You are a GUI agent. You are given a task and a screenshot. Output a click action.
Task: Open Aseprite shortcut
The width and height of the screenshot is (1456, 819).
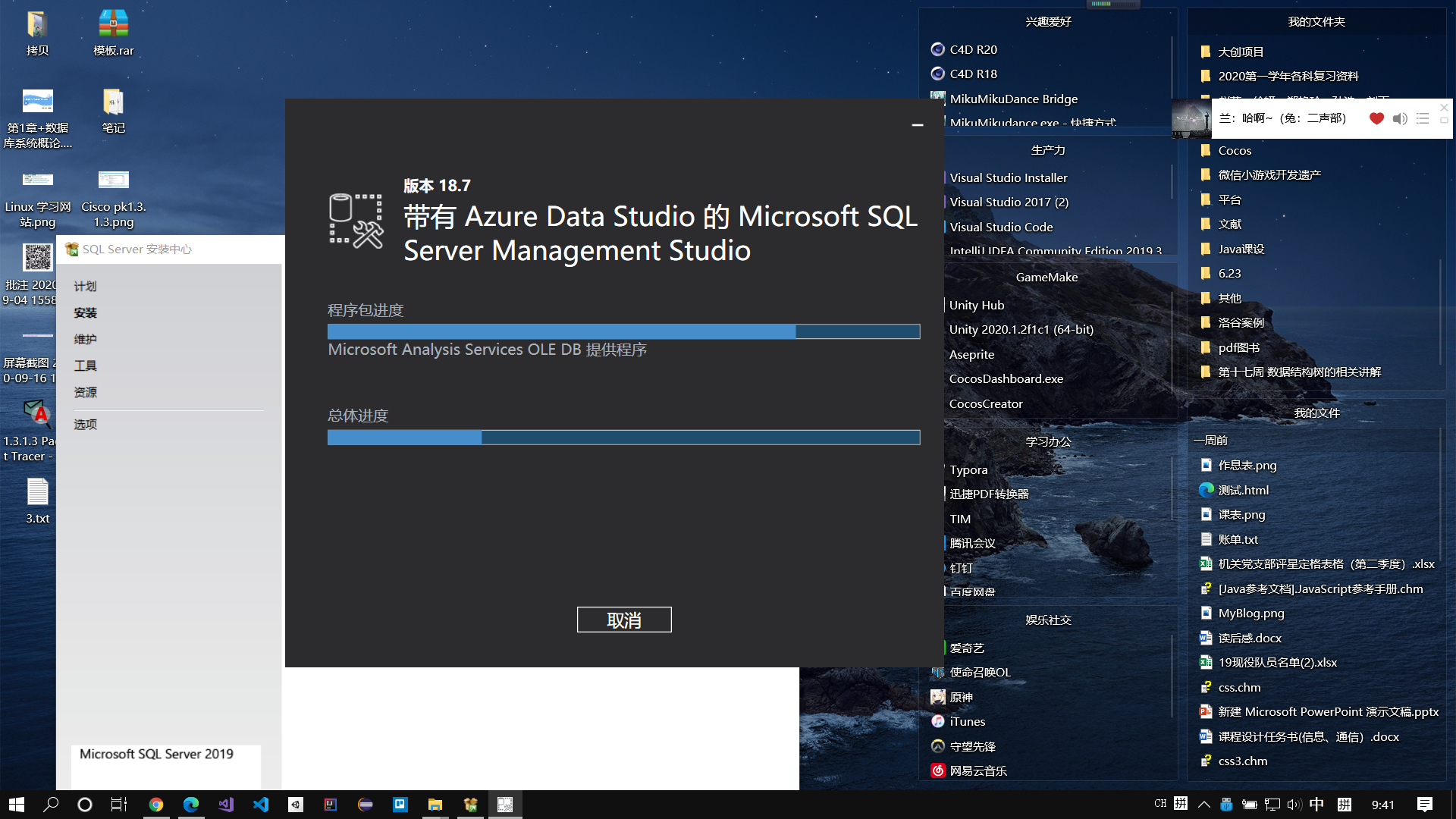pyautogui.click(x=971, y=354)
